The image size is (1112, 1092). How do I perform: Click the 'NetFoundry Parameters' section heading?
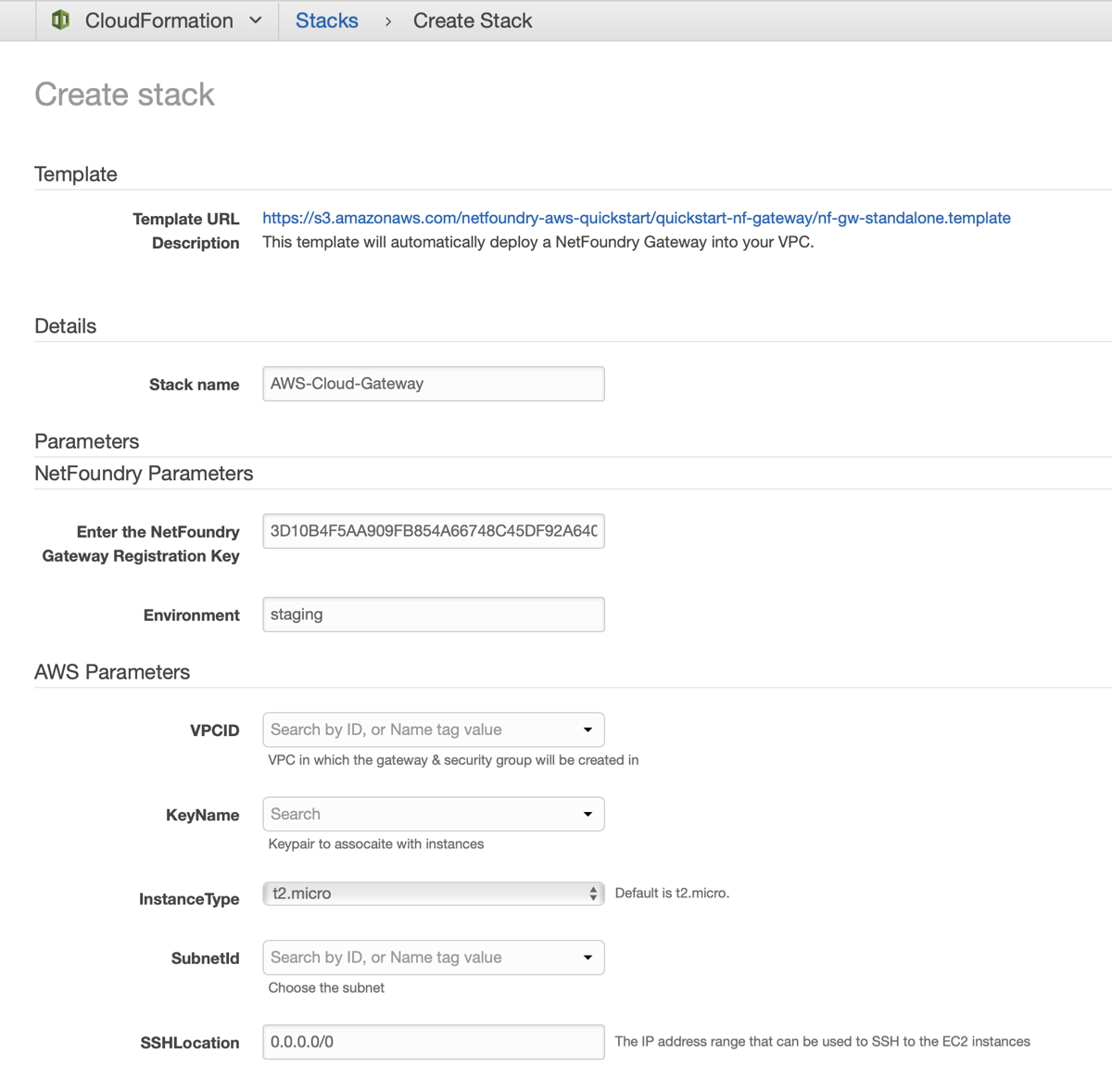tap(144, 474)
